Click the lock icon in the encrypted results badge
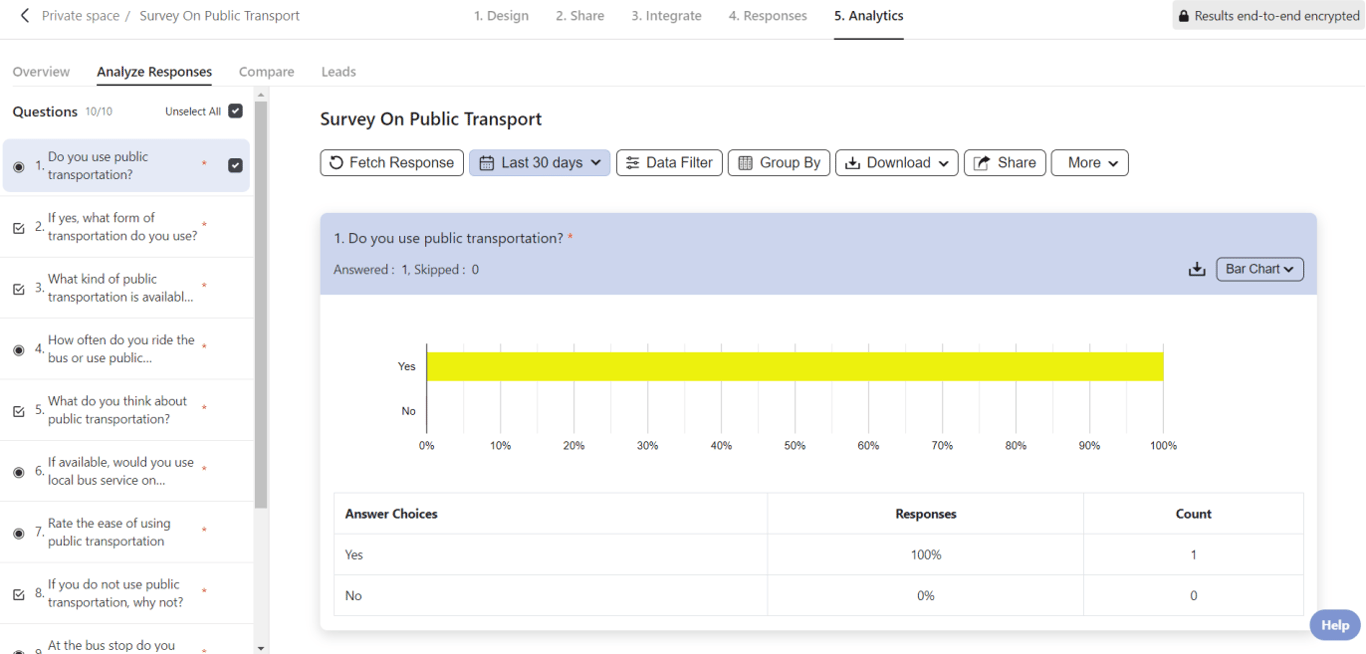 pyautogui.click(x=1184, y=16)
